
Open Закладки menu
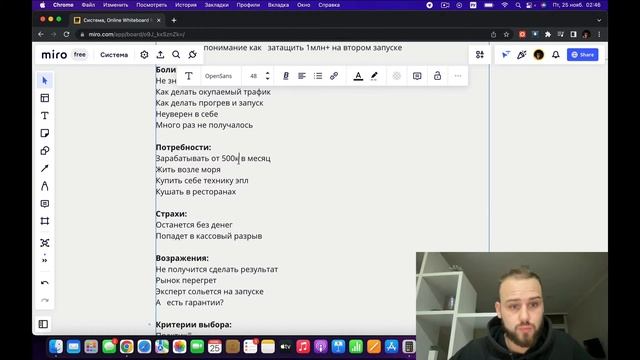[216, 5]
